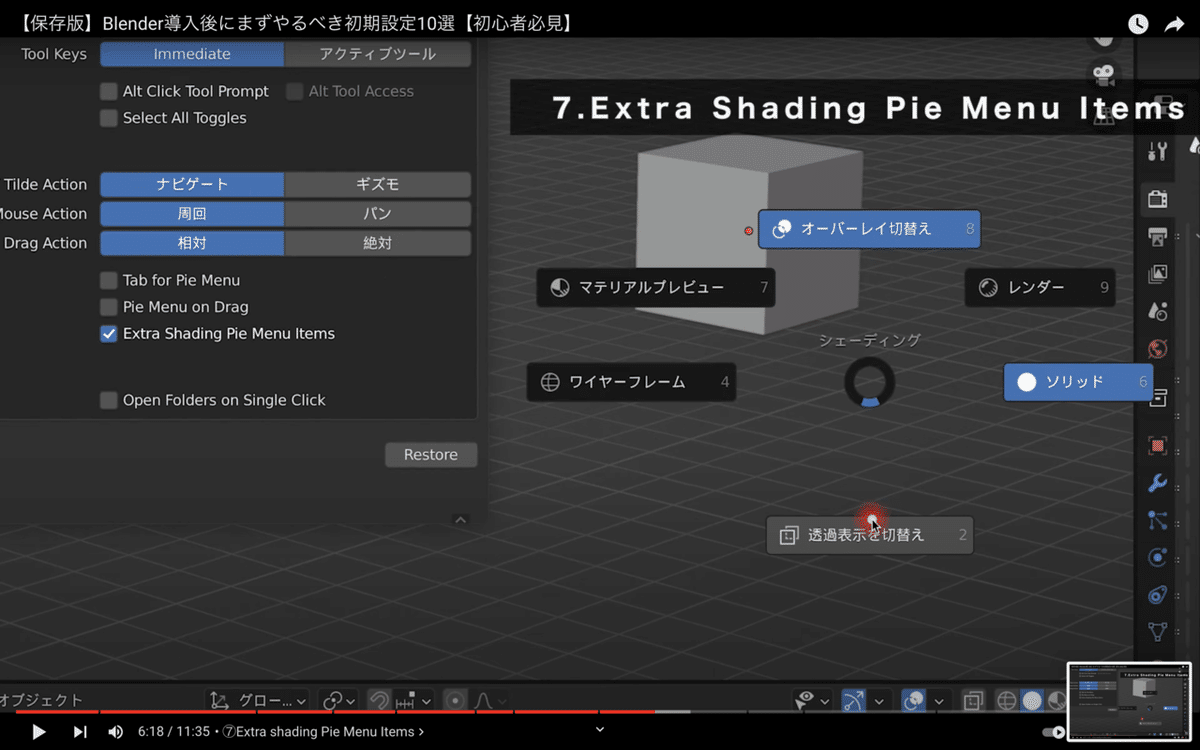Click the viewport camera view icon

(1103, 74)
